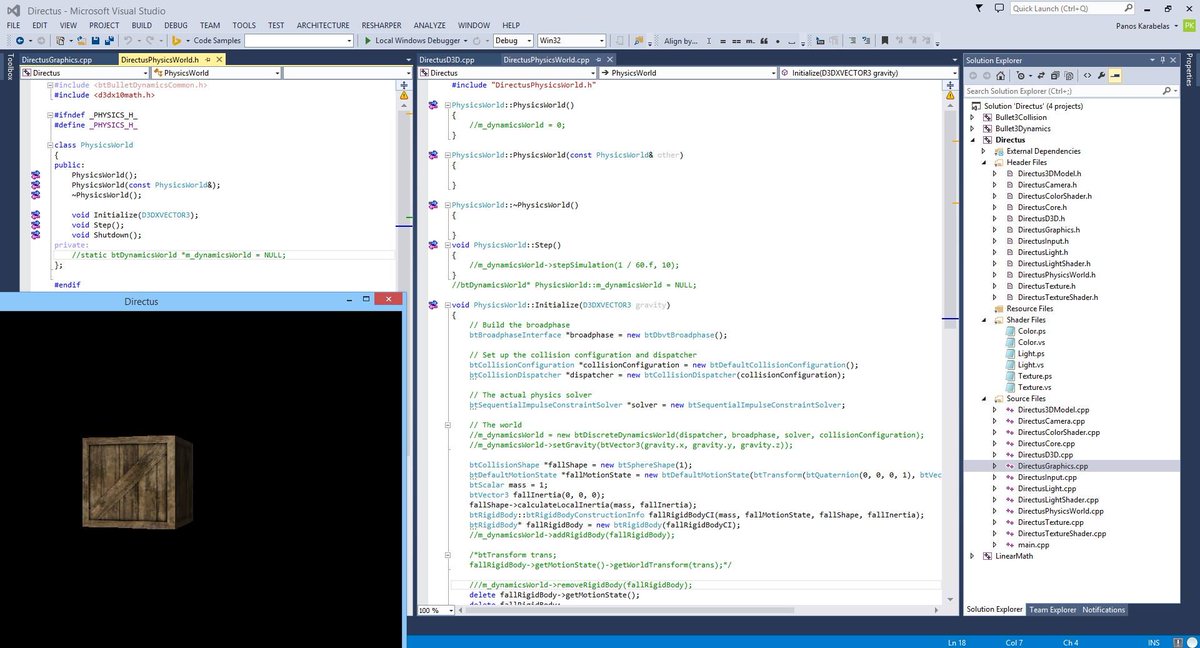The height and width of the screenshot is (648, 1200).
Task: Click the Find in Files toolbar icon
Action: coord(638,40)
